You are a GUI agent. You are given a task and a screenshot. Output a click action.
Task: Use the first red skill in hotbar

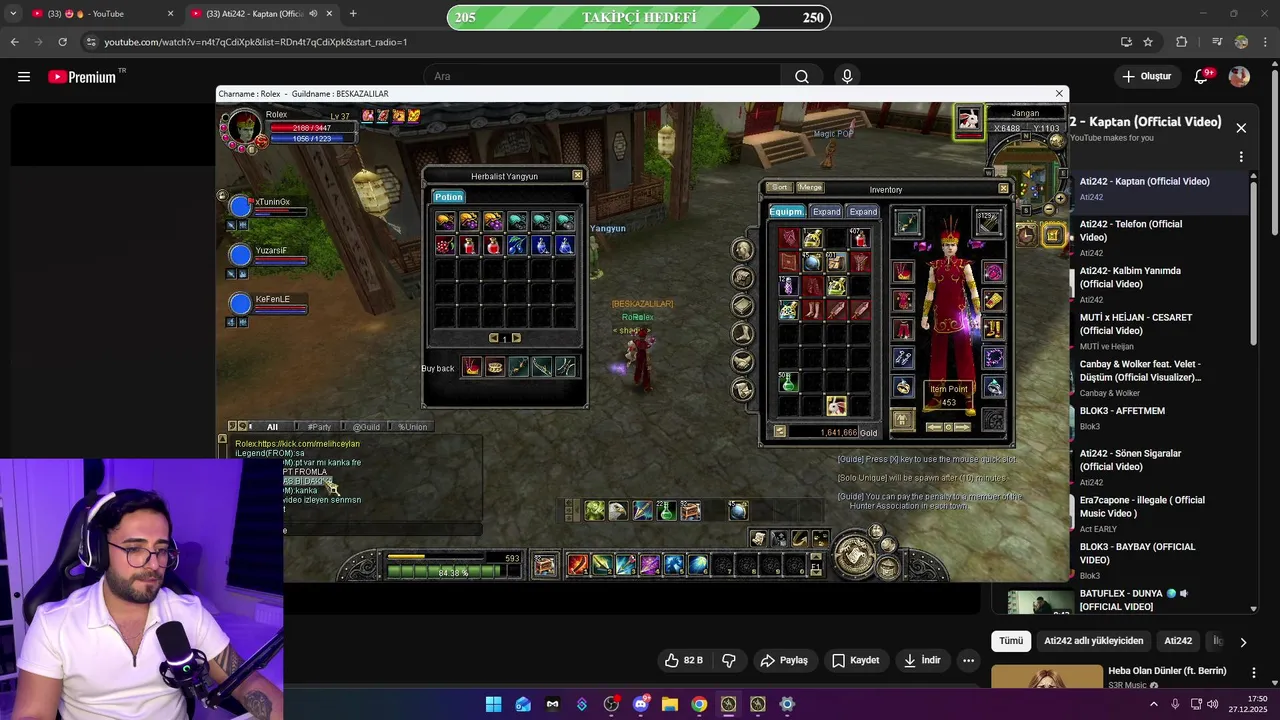(577, 565)
